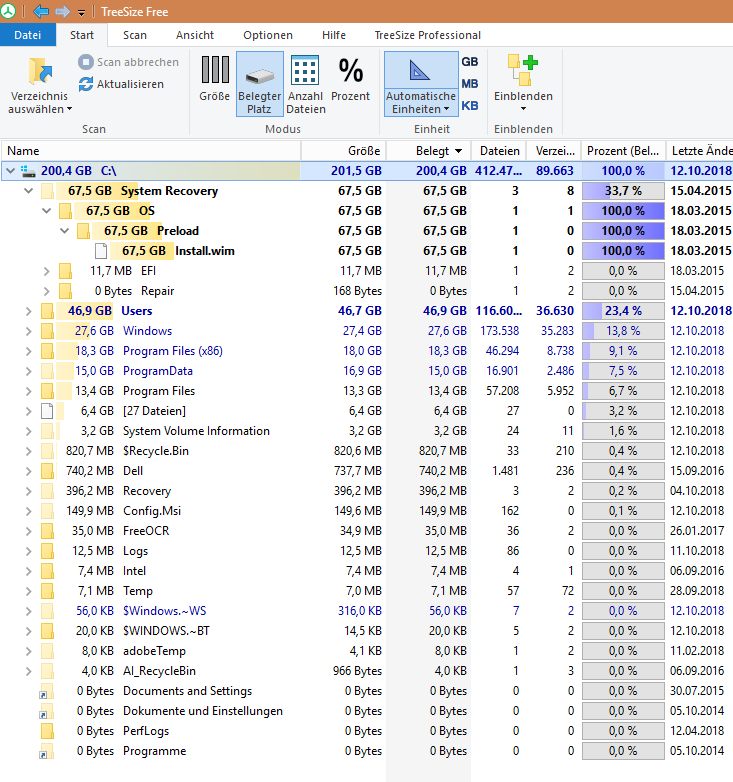Collapse the System Recovery folder
733x782 pixels.
pyautogui.click(x=28, y=191)
